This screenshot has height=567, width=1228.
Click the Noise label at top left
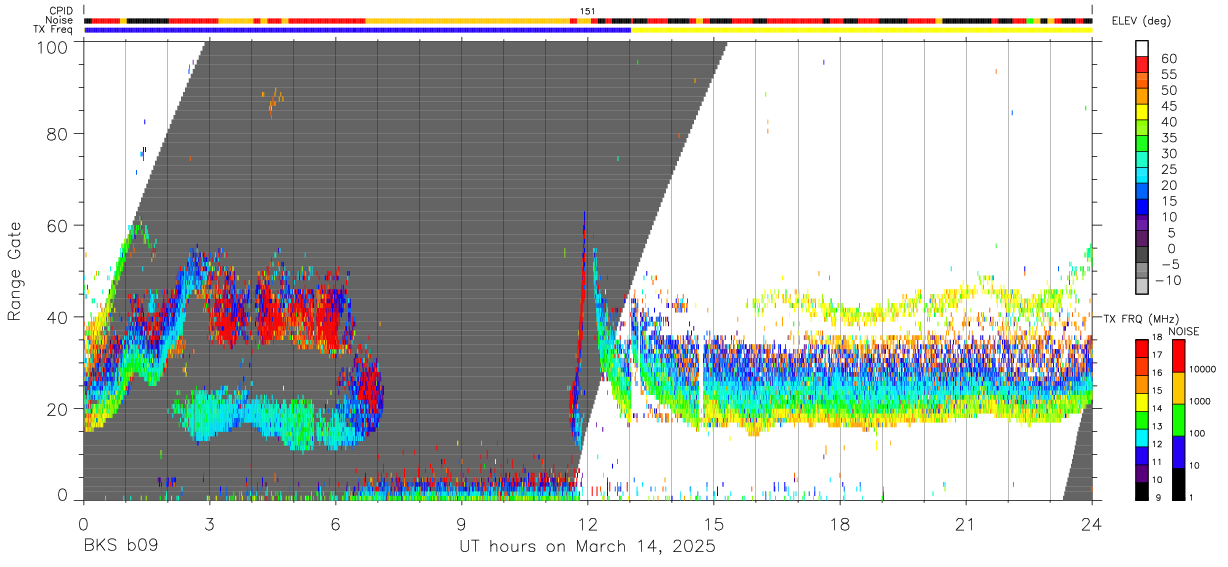pos(60,20)
